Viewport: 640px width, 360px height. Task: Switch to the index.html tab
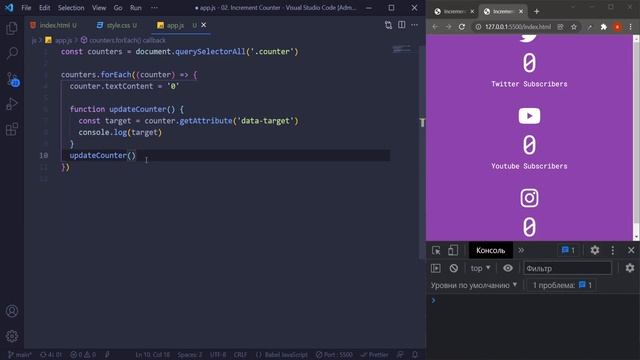point(55,25)
